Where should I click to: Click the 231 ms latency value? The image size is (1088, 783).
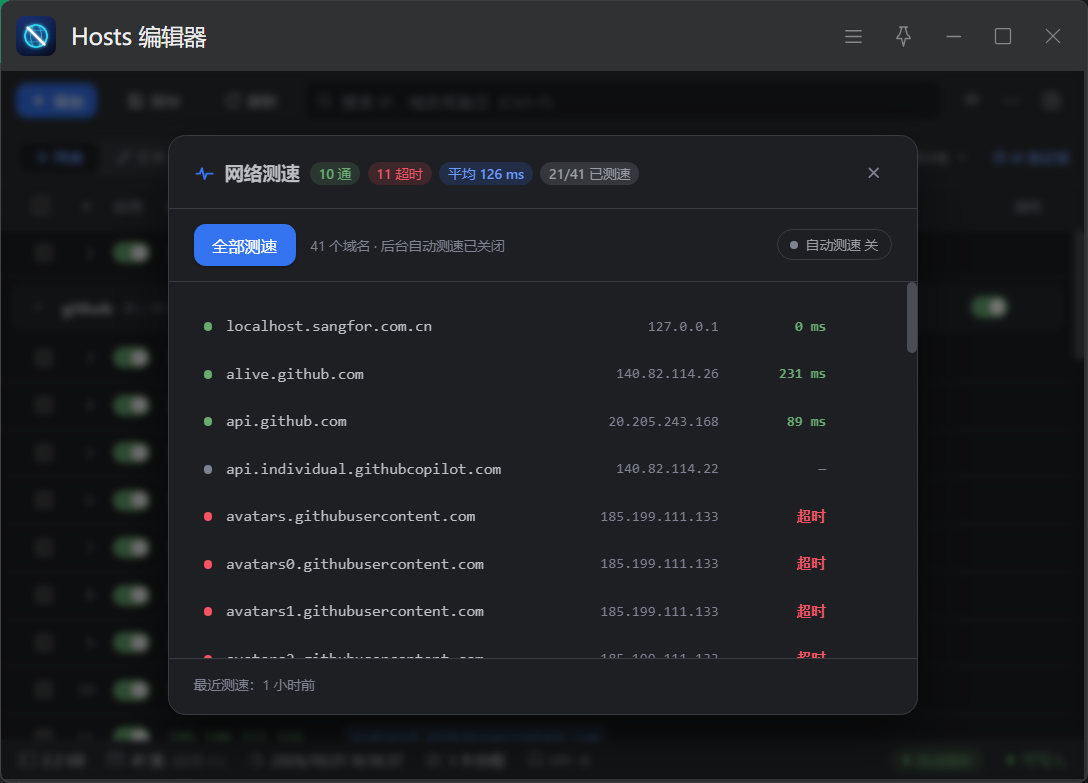(802, 374)
